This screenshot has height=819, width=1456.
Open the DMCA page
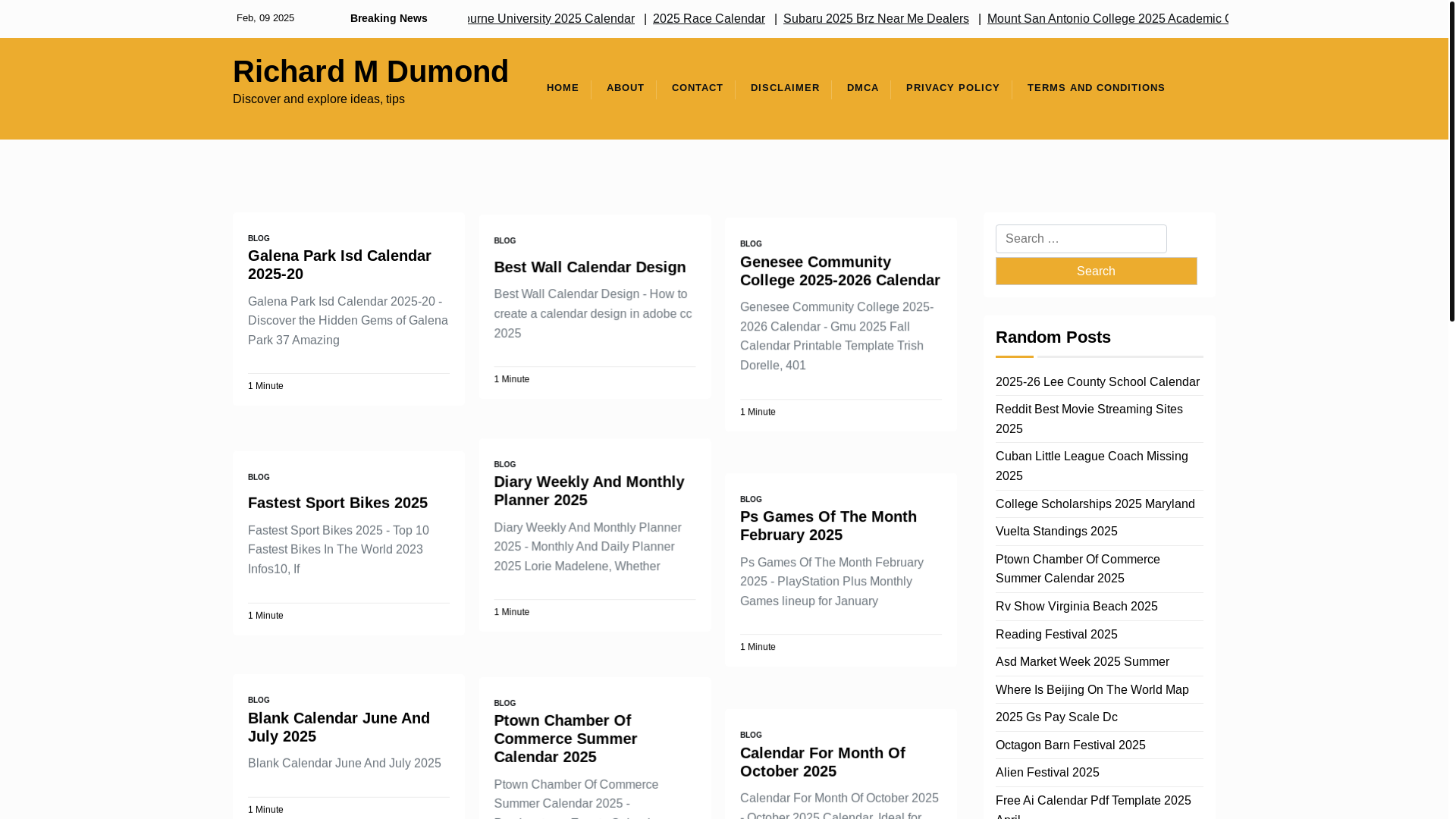click(863, 88)
